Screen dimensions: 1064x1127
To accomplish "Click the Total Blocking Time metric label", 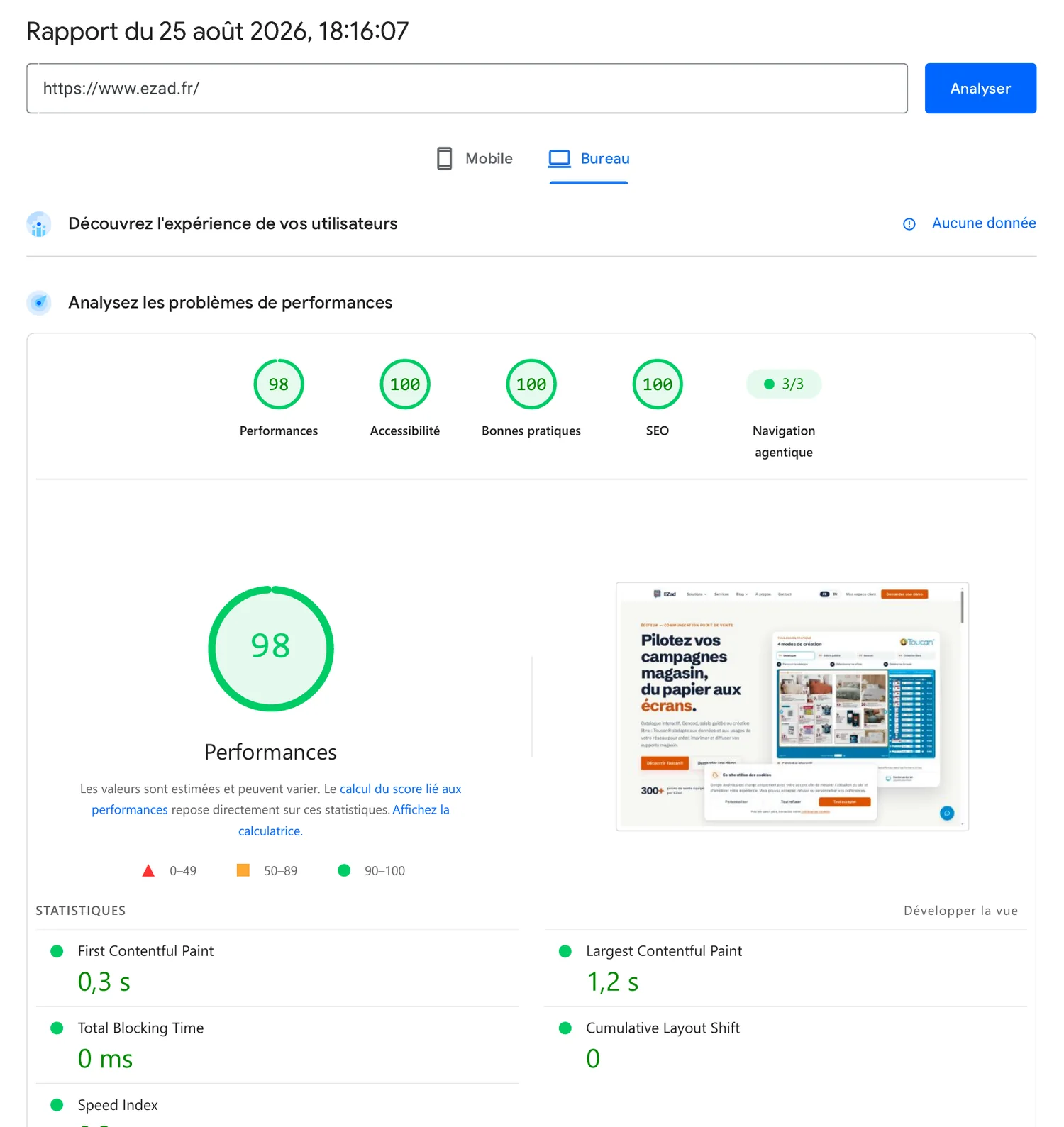I will point(140,1028).
